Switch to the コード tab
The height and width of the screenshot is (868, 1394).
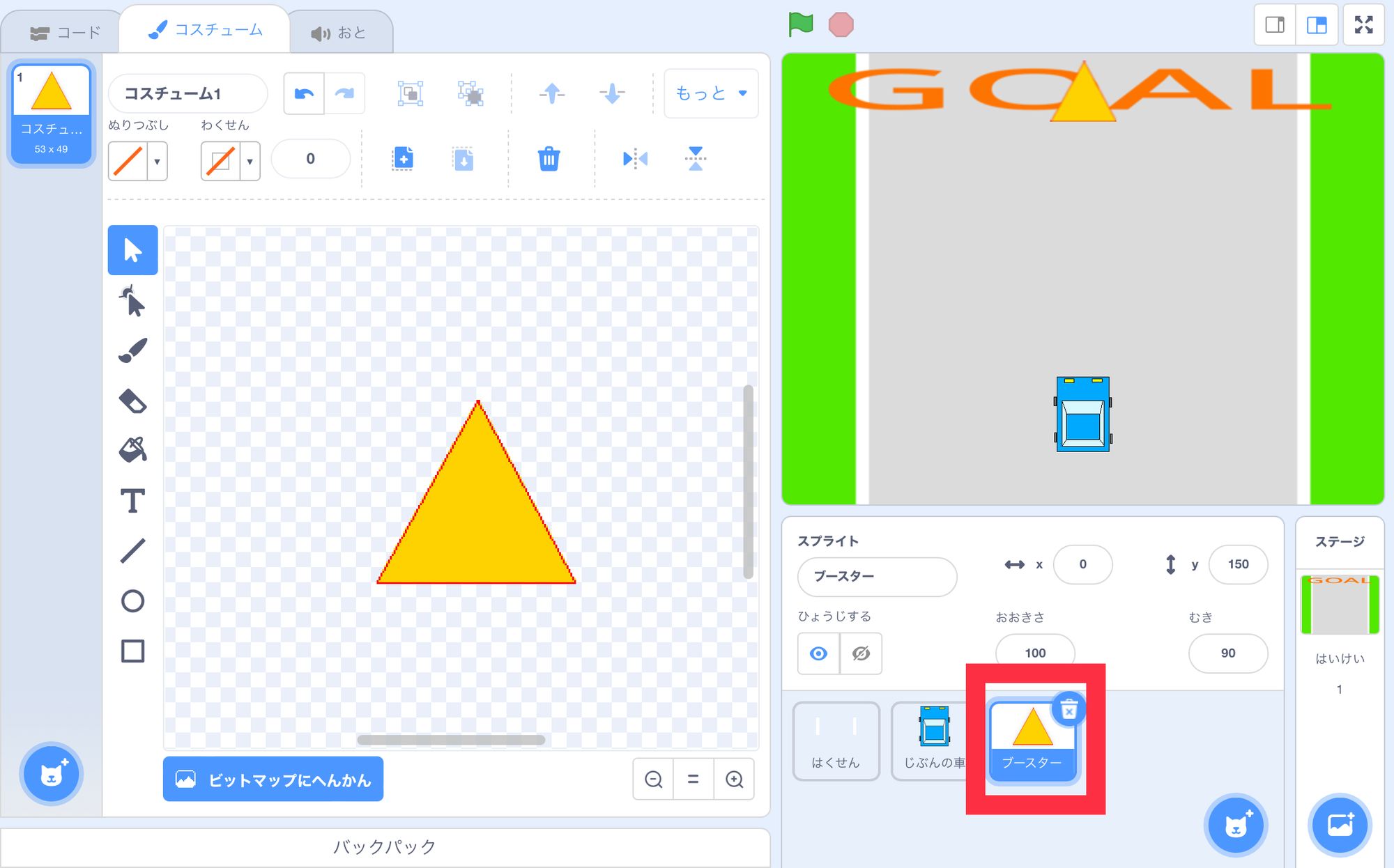point(66,33)
